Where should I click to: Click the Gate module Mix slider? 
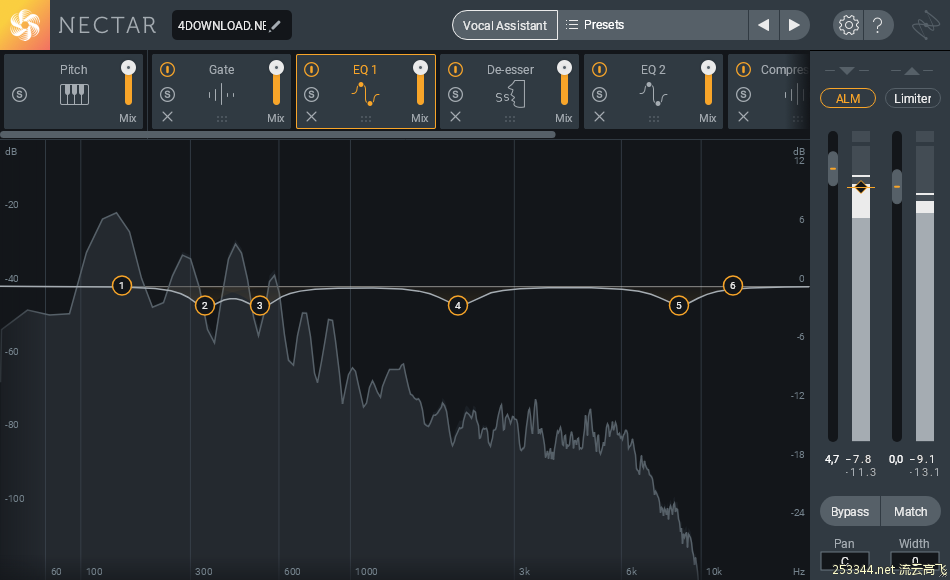[276, 83]
